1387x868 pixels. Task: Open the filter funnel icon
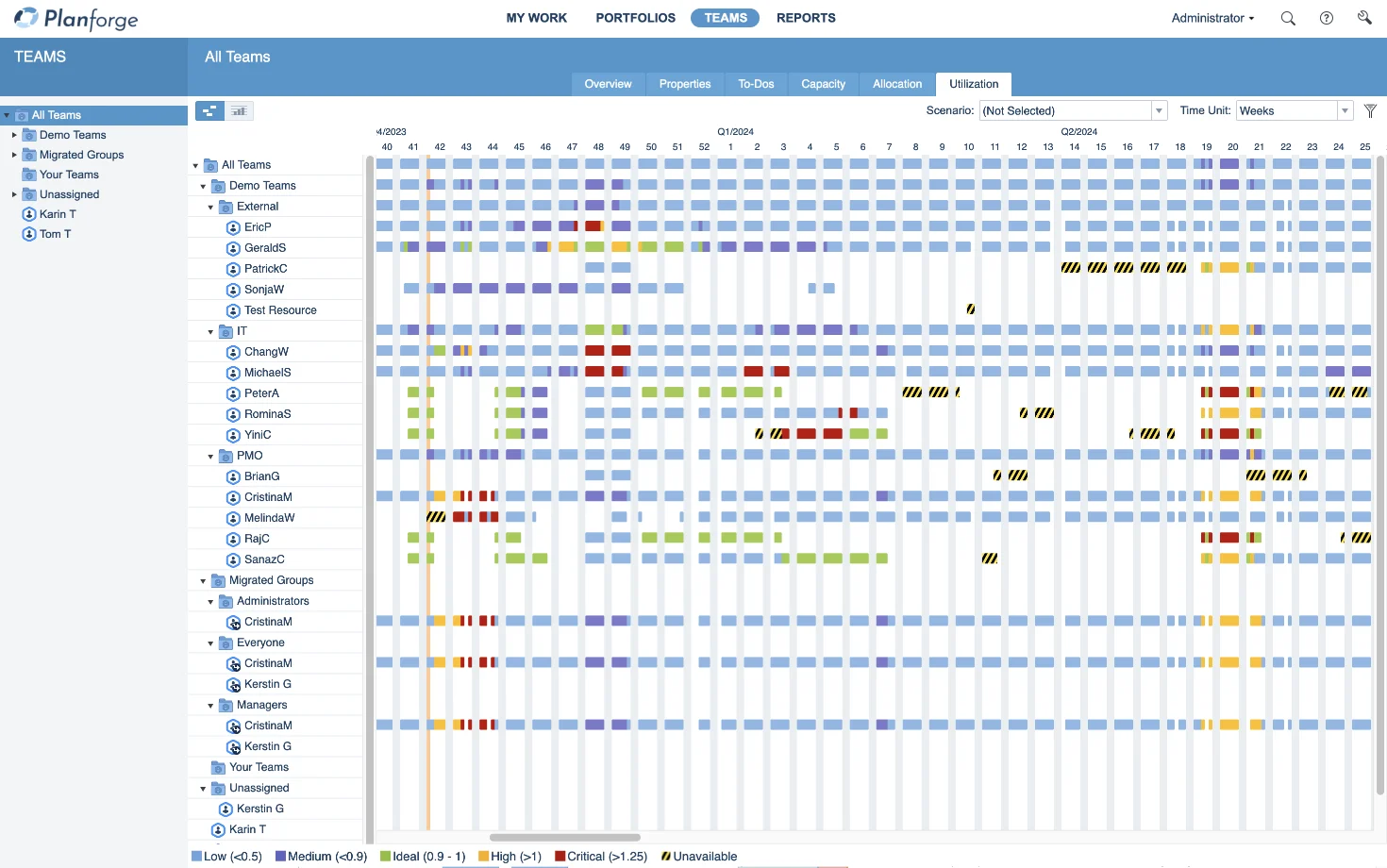coord(1370,111)
